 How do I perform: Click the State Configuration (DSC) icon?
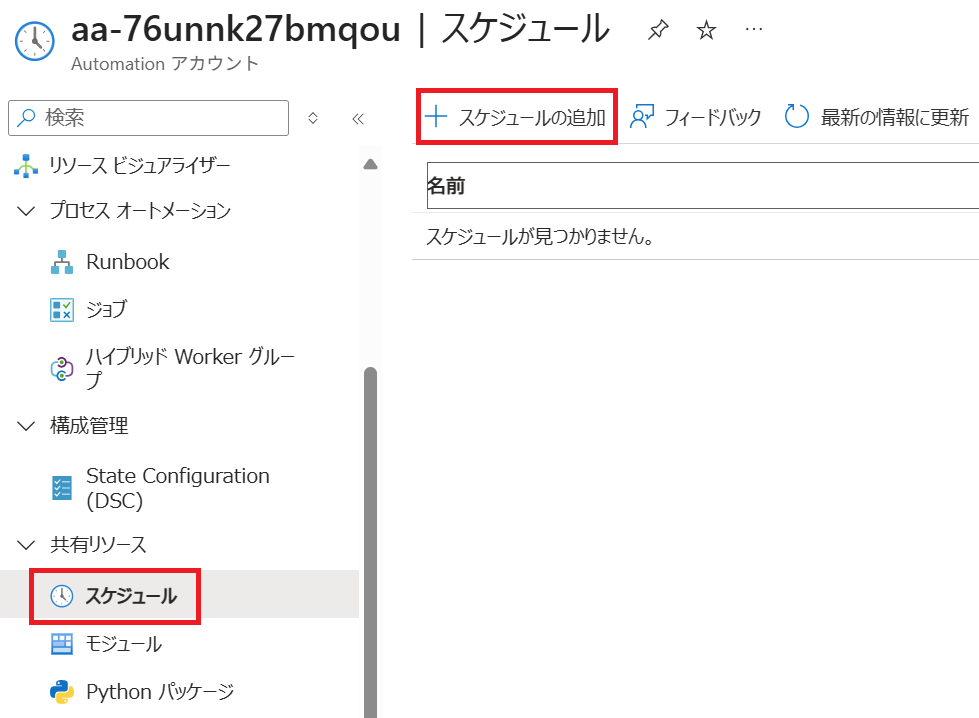pos(62,488)
